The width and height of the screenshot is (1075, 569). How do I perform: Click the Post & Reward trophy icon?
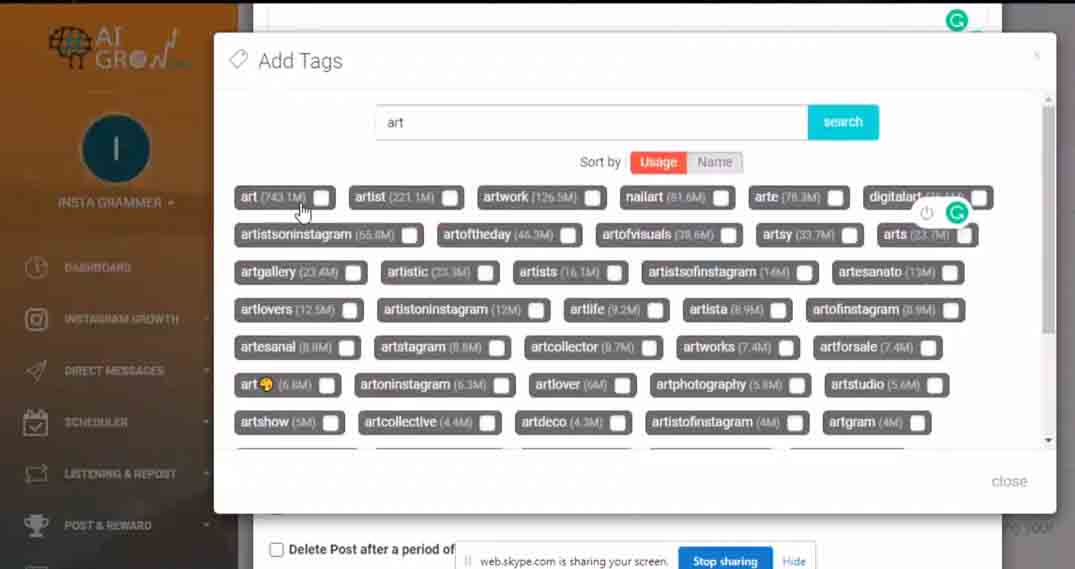36,525
